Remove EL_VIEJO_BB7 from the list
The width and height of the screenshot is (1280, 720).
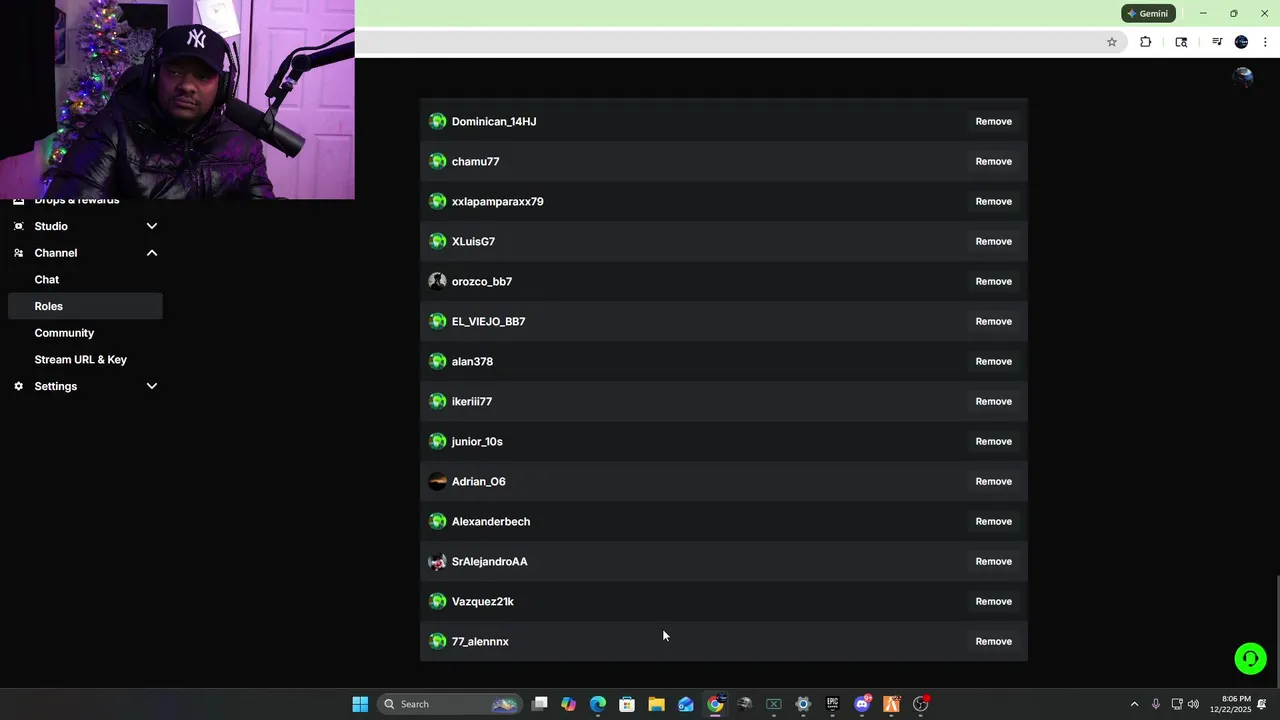click(x=993, y=321)
